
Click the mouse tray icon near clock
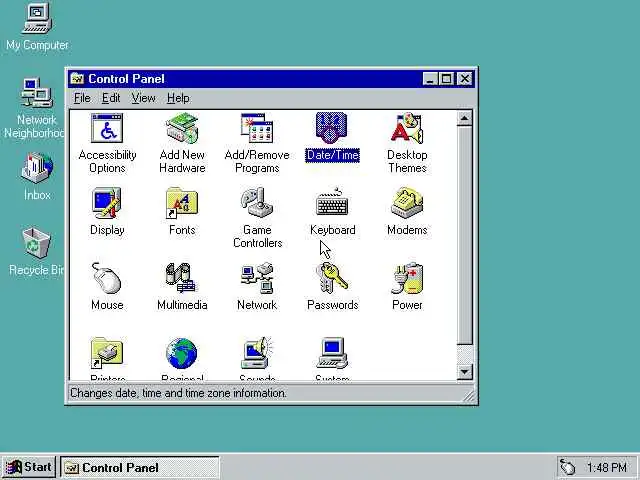pyautogui.click(x=567, y=467)
